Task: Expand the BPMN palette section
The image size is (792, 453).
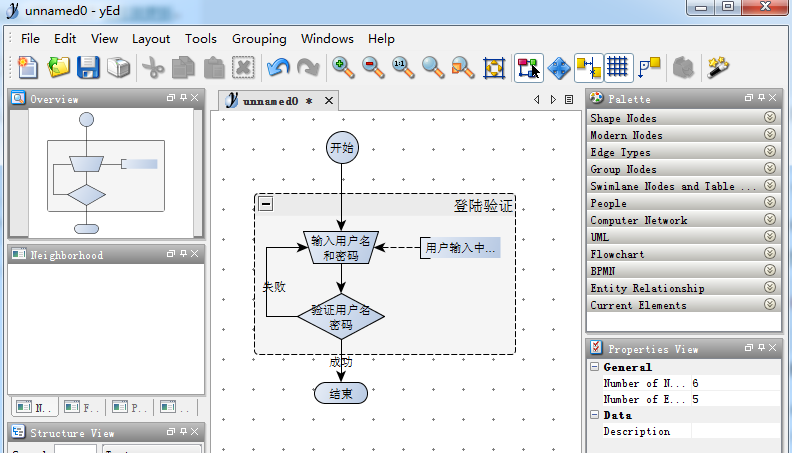Action: click(684, 271)
